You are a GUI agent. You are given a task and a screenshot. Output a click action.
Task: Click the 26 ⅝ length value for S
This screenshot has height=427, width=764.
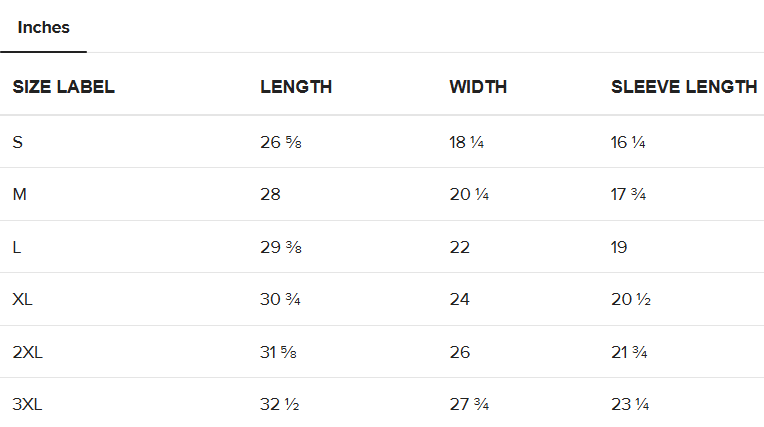coord(281,142)
